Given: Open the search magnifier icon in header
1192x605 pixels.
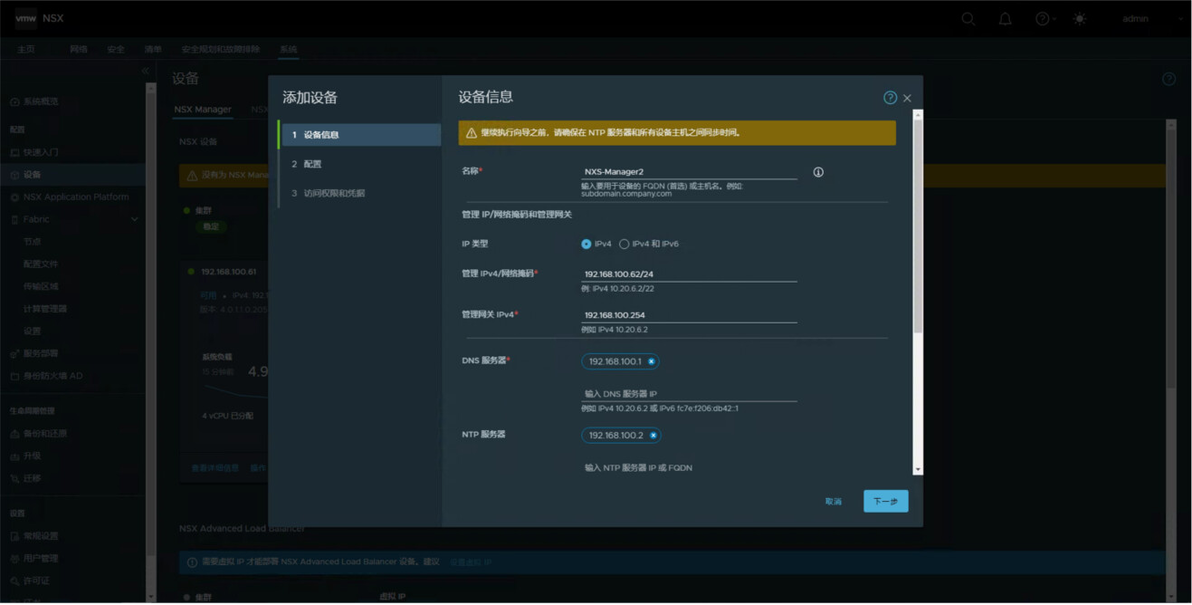Looking at the screenshot, I should 968,19.
